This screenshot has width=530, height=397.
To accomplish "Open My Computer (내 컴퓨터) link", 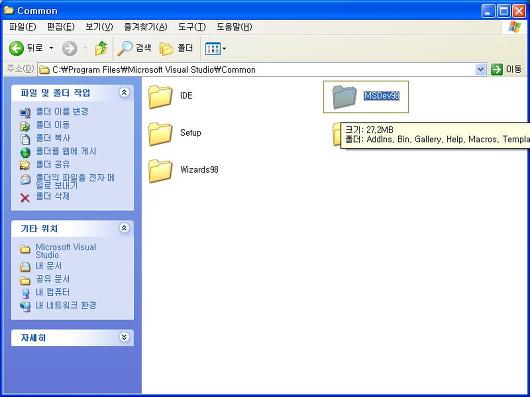I will (x=53, y=292).
